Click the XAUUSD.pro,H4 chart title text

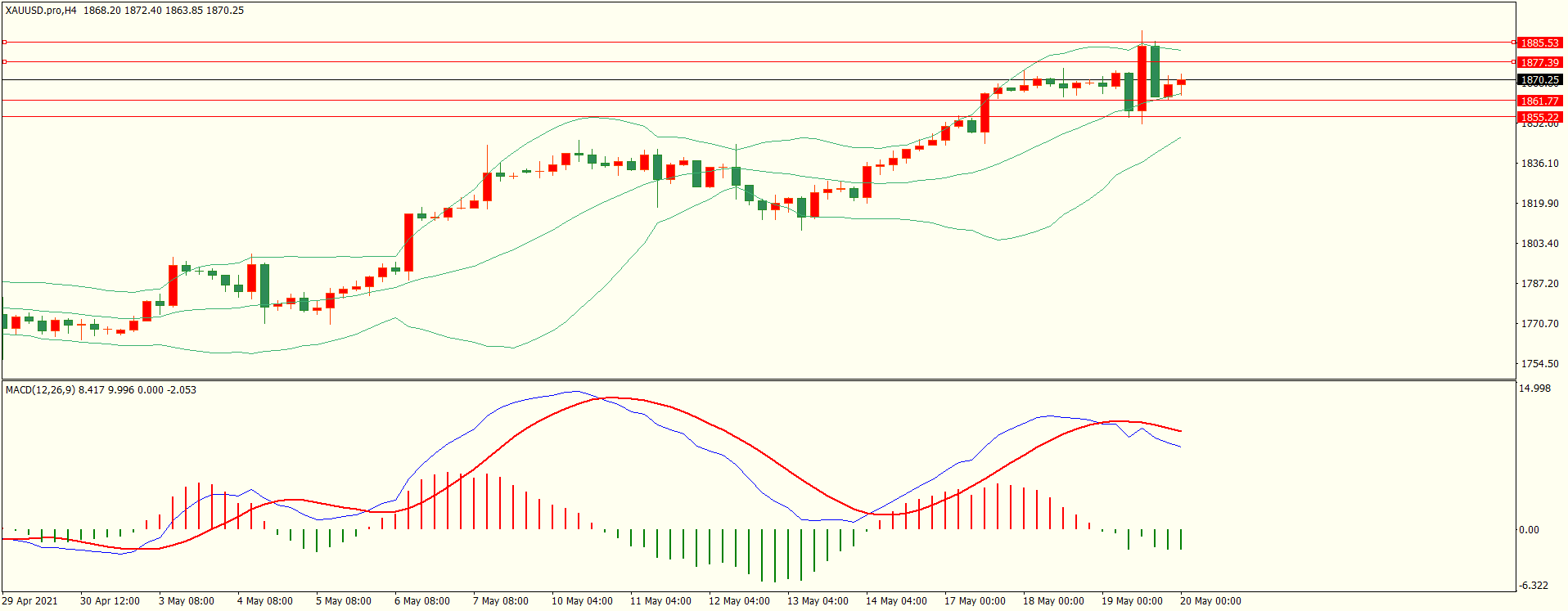coord(41,11)
